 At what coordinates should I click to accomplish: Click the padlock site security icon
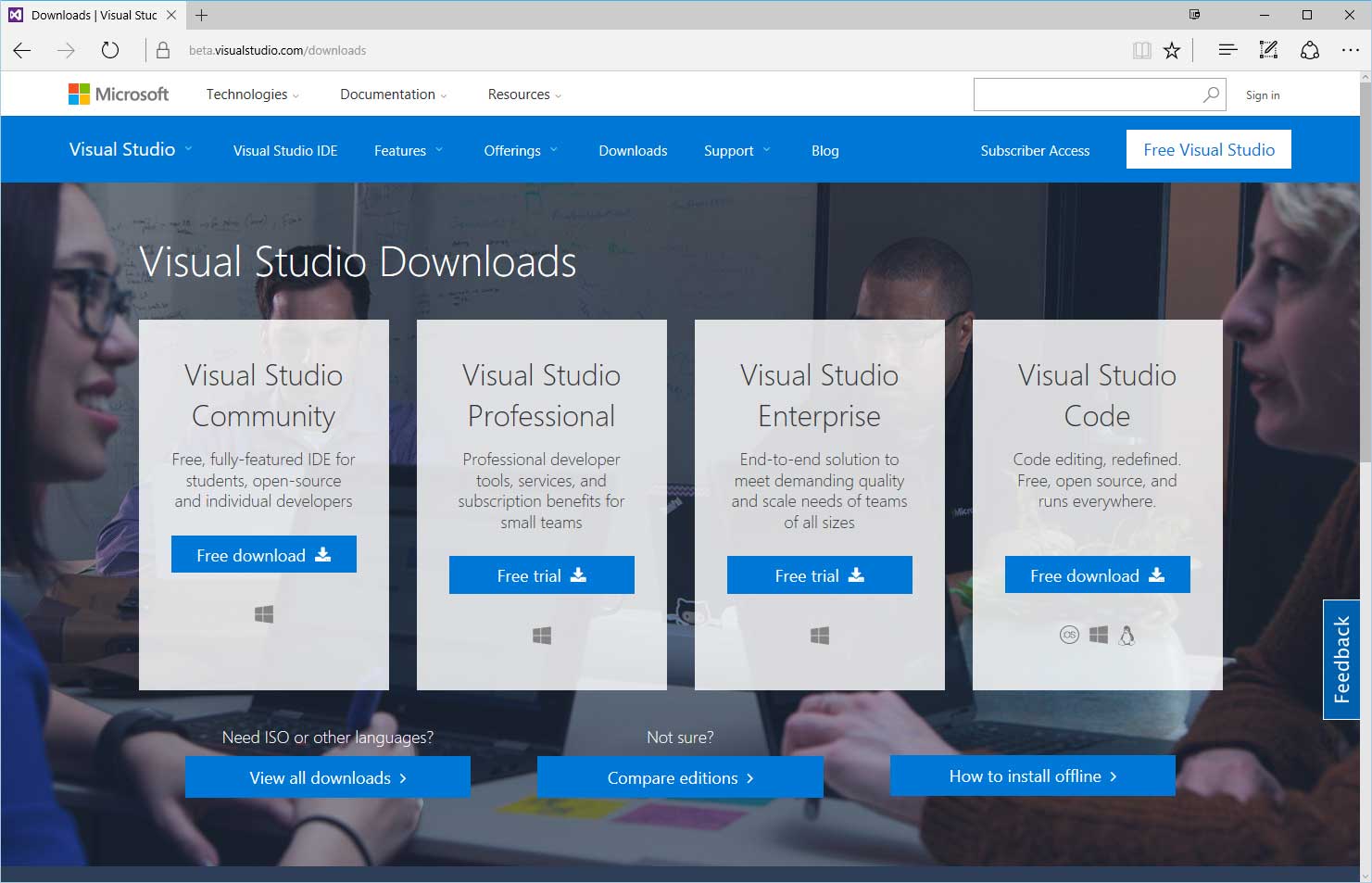click(163, 51)
